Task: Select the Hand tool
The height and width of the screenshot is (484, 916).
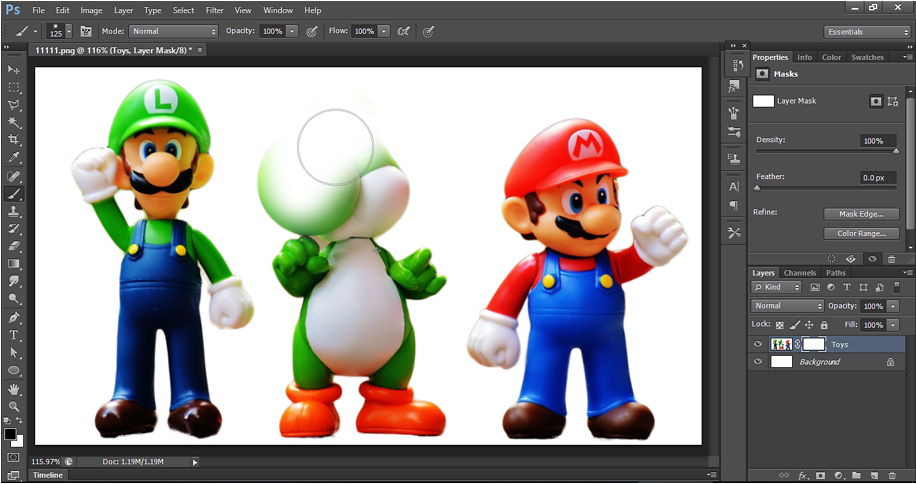Action: point(13,389)
